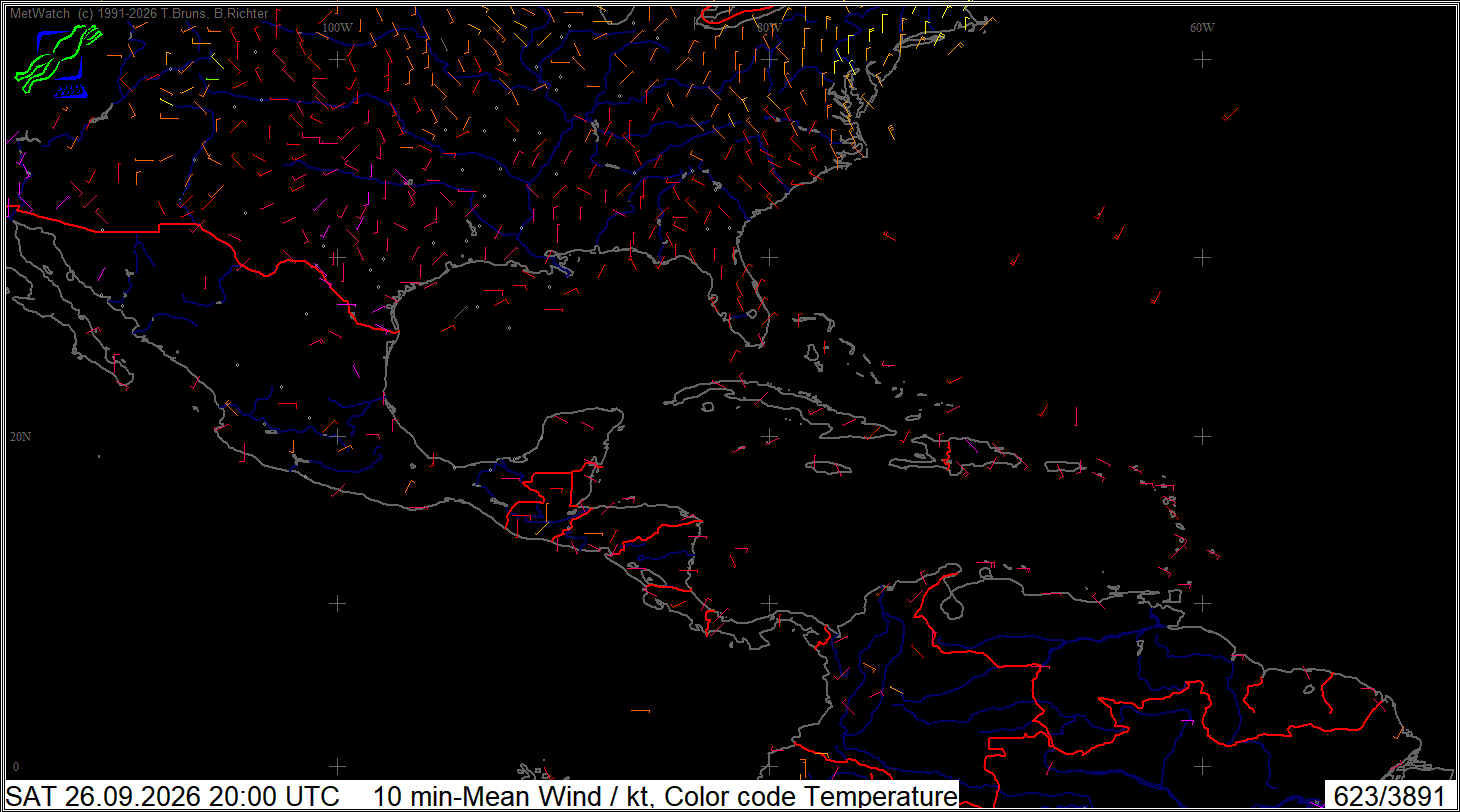The width and height of the screenshot is (1460, 812).
Task: Click the lone gray wind barb in North Atlantic
Action: tap(1231, 114)
